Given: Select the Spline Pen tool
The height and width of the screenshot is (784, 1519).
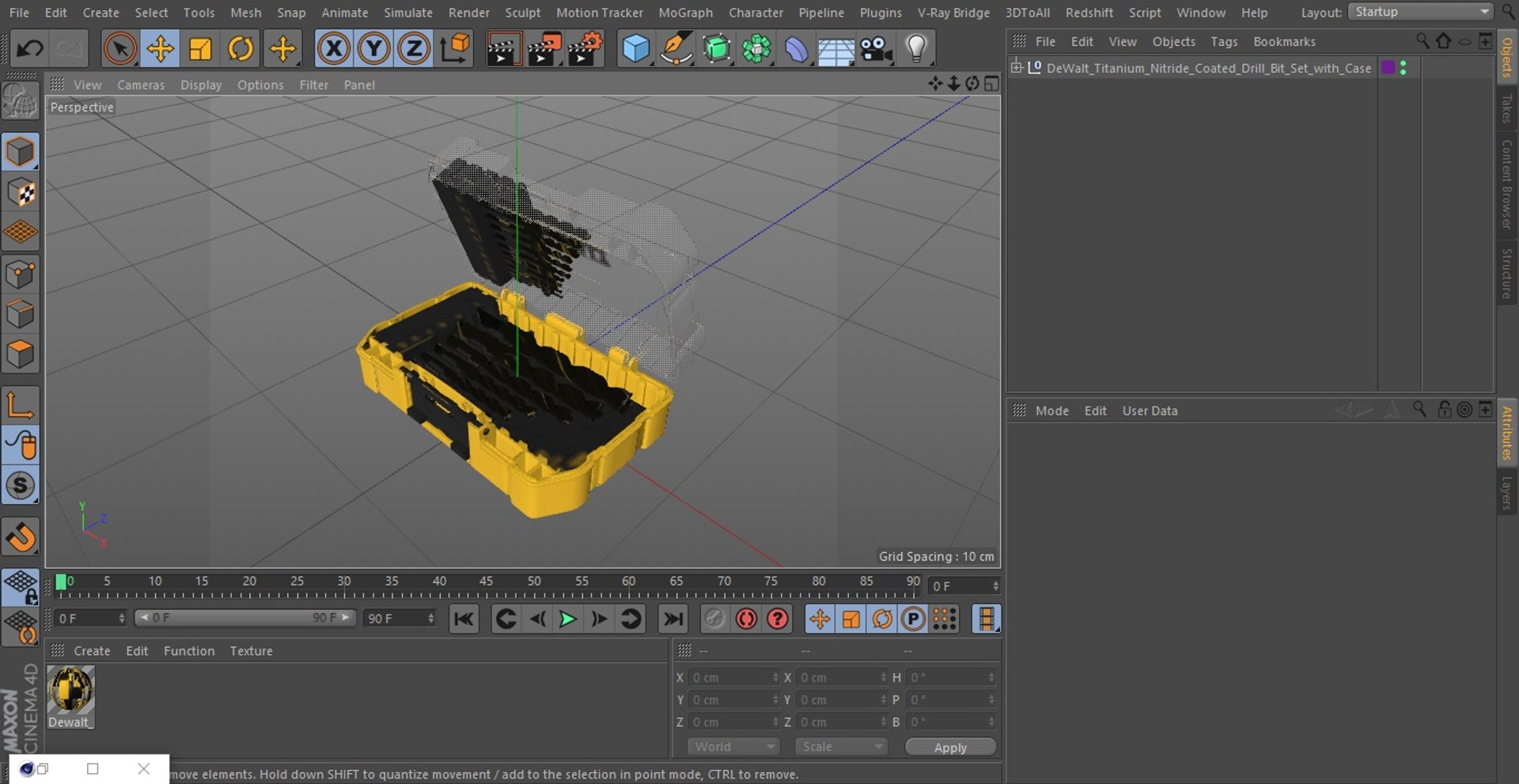Looking at the screenshot, I should click(x=676, y=49).
